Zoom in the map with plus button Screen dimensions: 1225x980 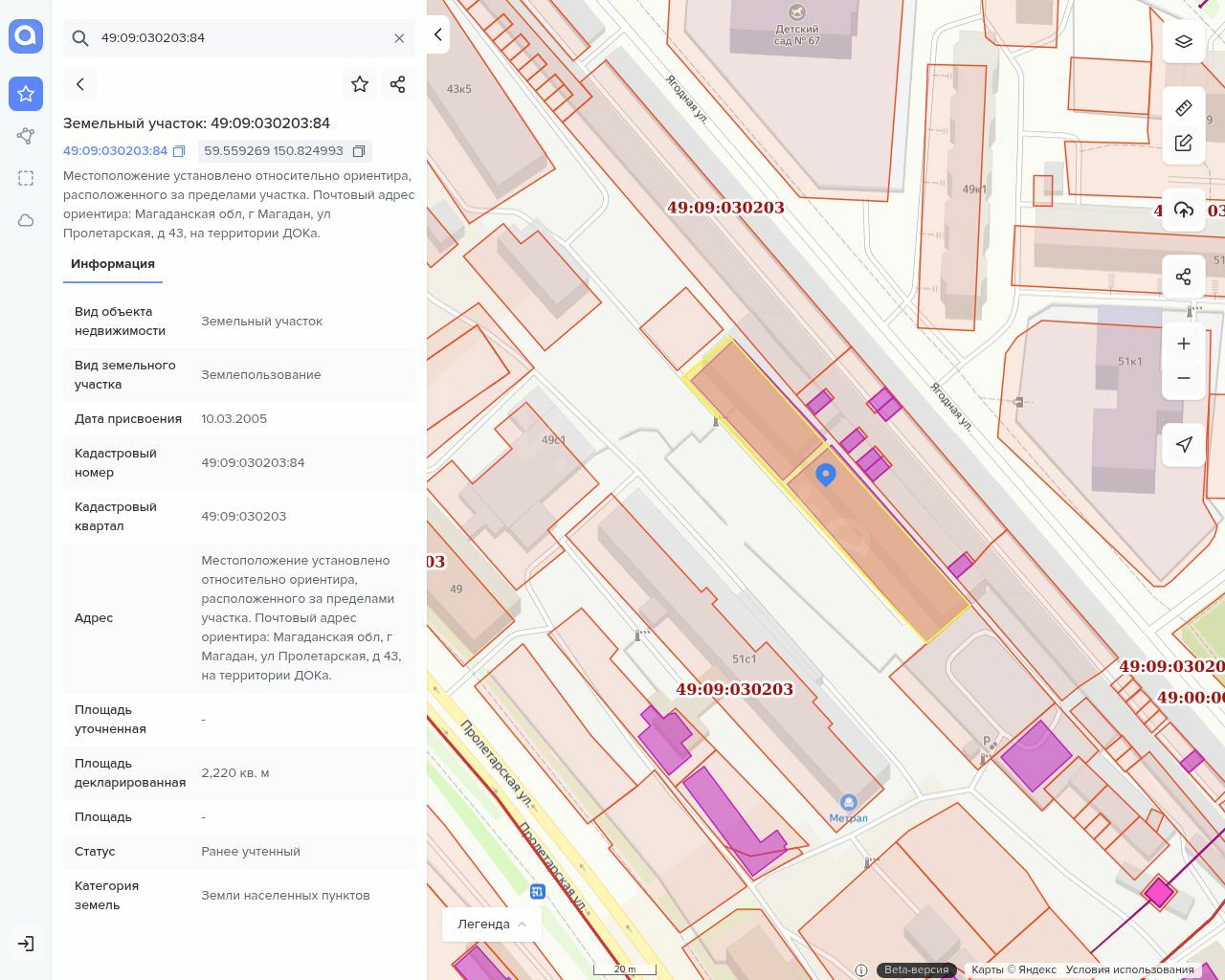click(x=1184, y=344)
